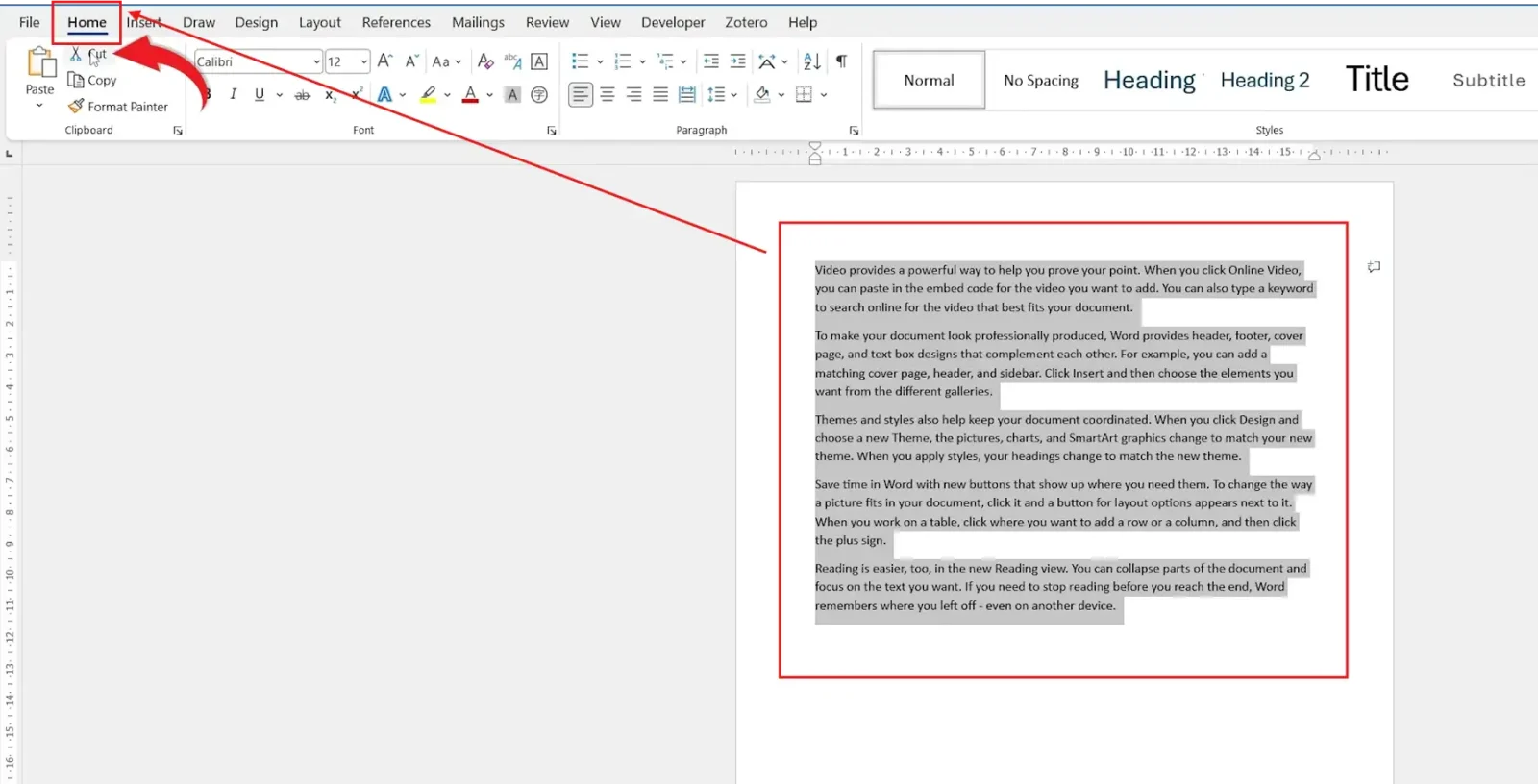Click the multilevel list icon
Viewport: 1538px width, 784px height.
tap(665, 61)
